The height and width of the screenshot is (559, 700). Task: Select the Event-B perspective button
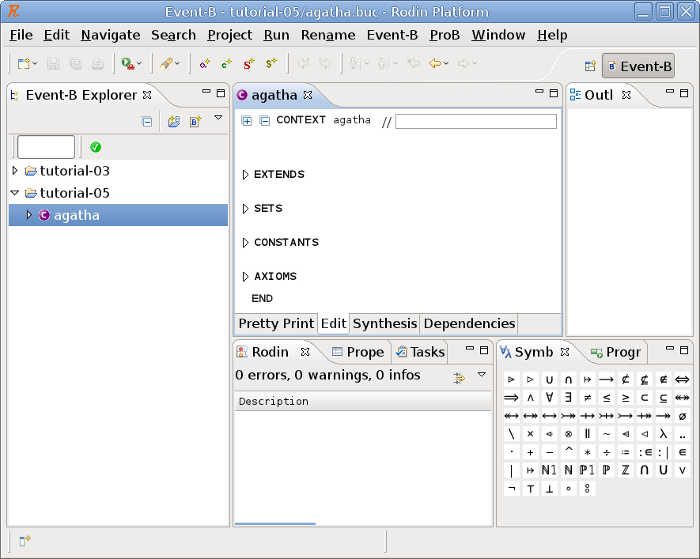638,66
